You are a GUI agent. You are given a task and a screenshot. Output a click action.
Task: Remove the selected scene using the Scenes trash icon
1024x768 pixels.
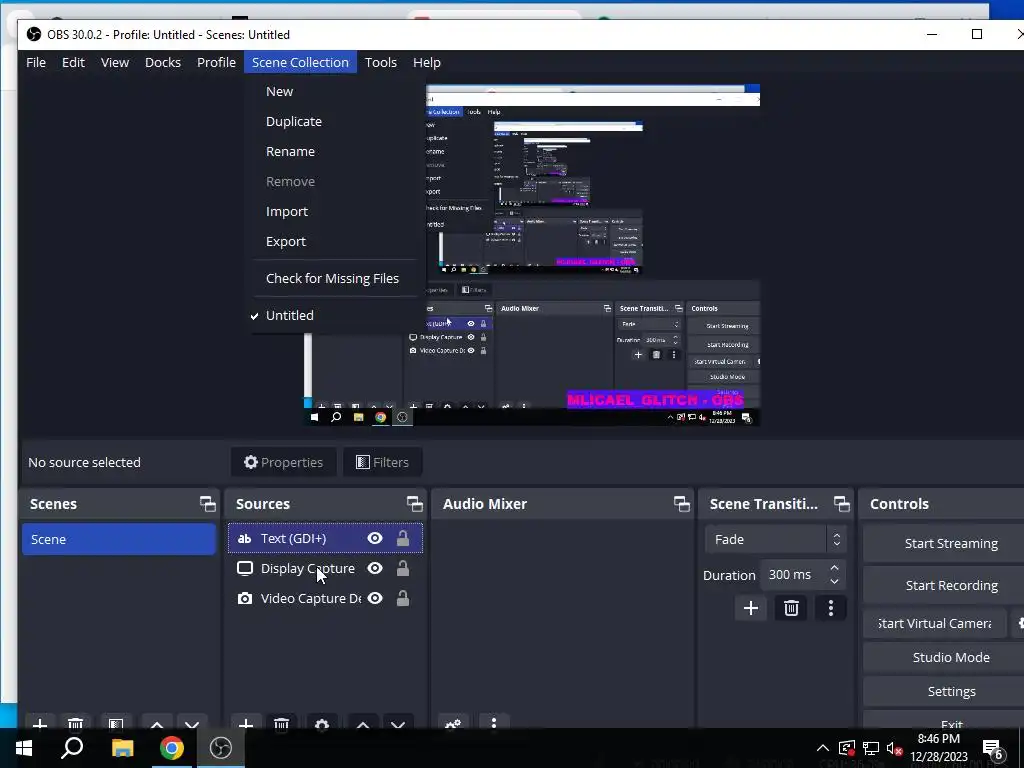coord(76,724)
